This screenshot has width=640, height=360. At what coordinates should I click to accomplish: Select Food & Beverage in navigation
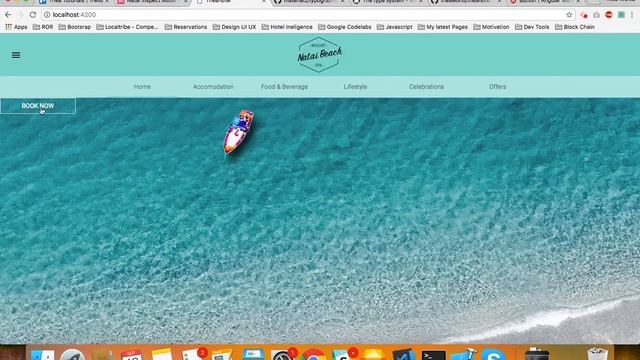[284, 87]
